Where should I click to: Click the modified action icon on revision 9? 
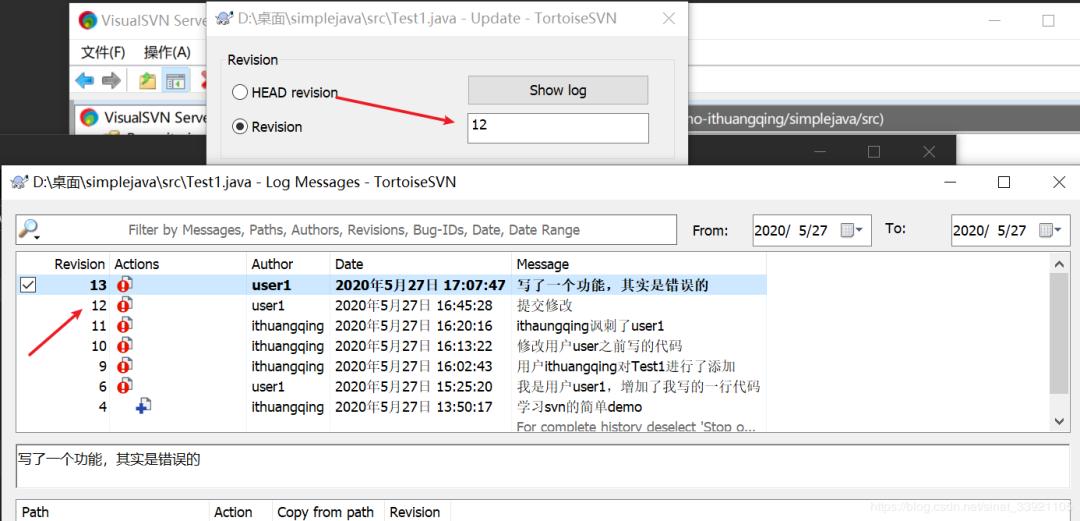coord(125,365)
